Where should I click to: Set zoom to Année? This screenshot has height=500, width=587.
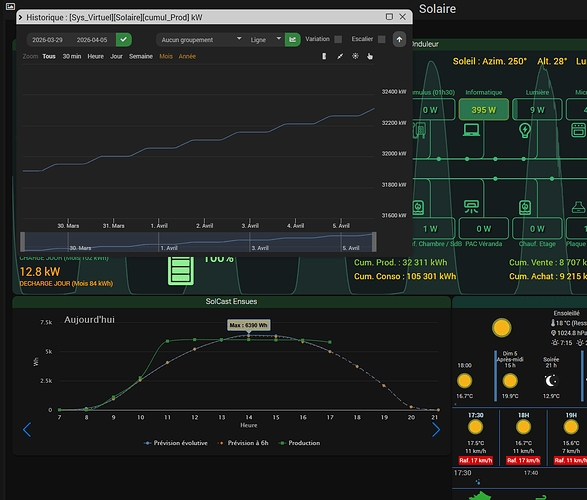pyautogui.click(x=187, y=57)
